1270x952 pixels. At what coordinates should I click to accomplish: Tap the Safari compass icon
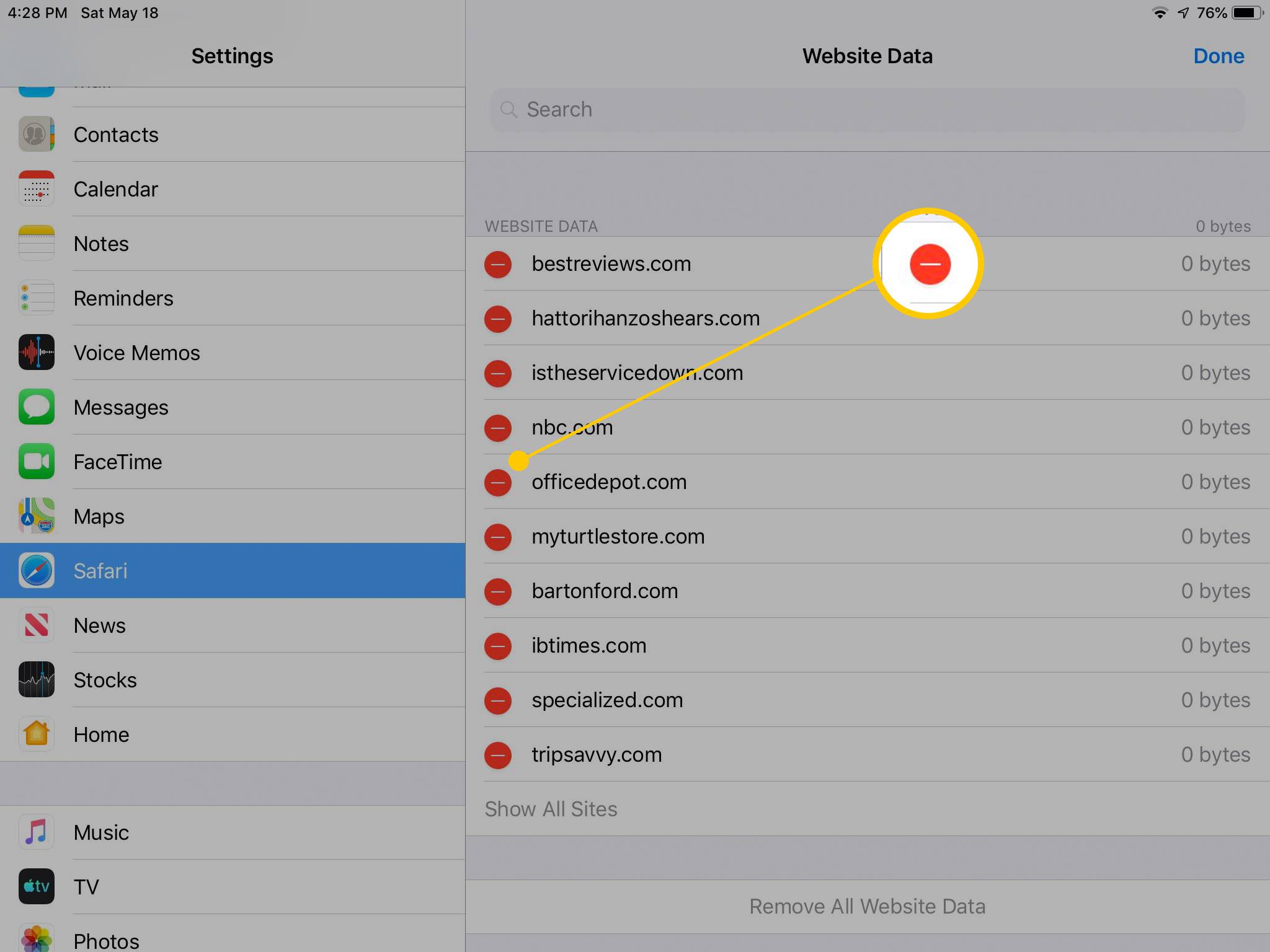click(37, 570)
